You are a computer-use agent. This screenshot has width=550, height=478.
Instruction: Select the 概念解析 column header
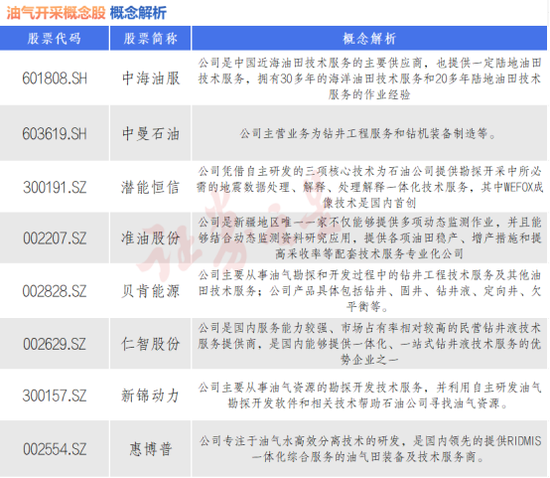coord(369,38)
